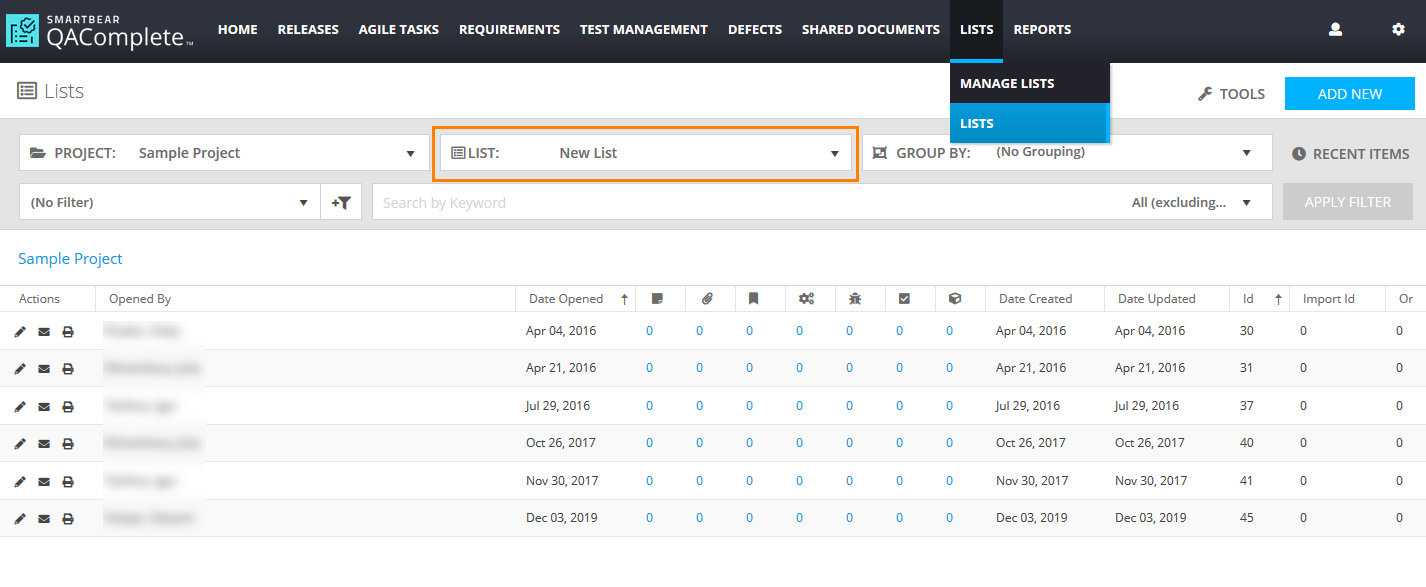Click the Search by Keyword field
1426x587 pixels.
(x=740, y=202)
